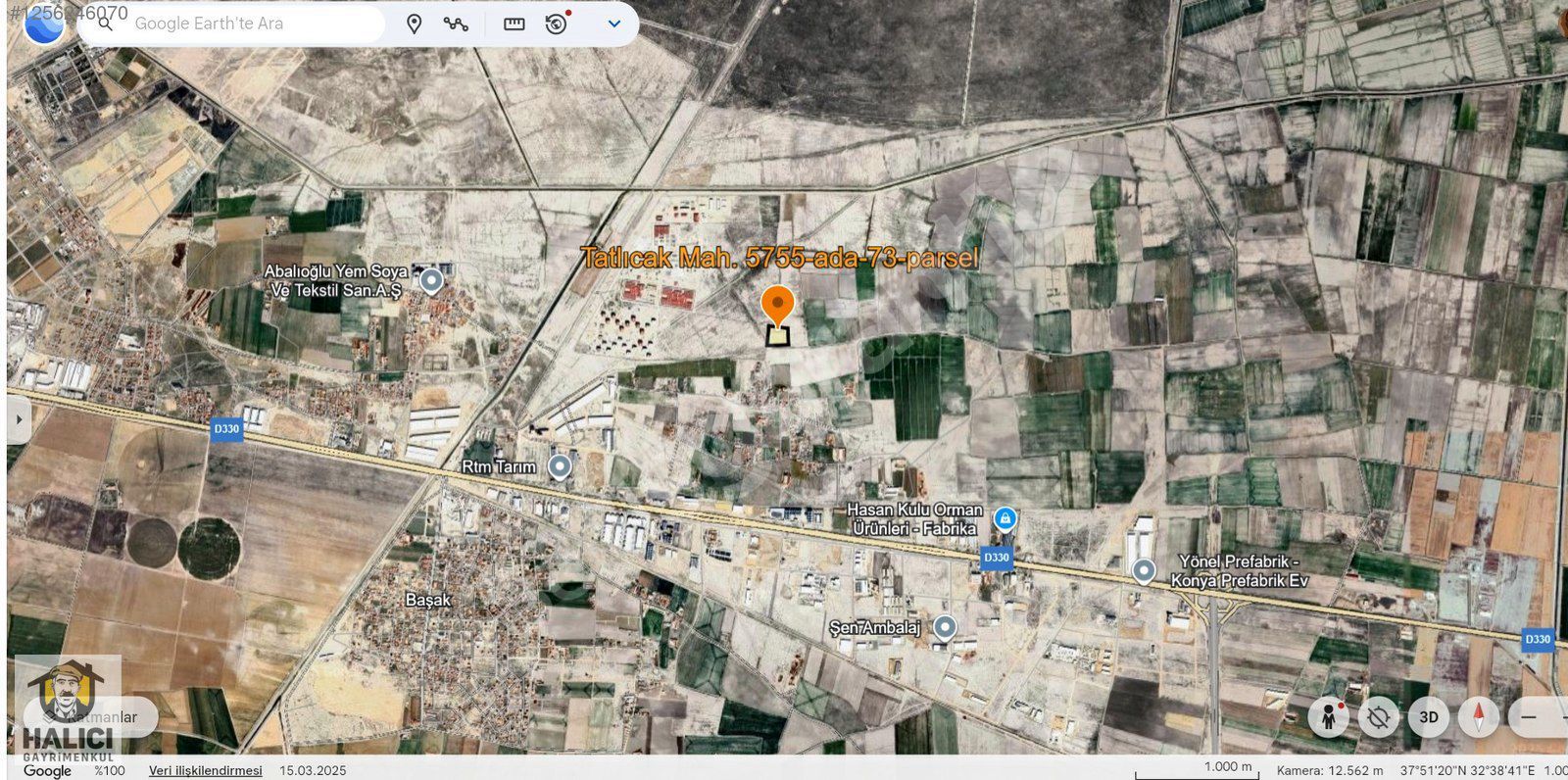1568x780 pixels.
Task: Select the orange Tatlıcak Mah. parcel pin
Action: (777, 306)
